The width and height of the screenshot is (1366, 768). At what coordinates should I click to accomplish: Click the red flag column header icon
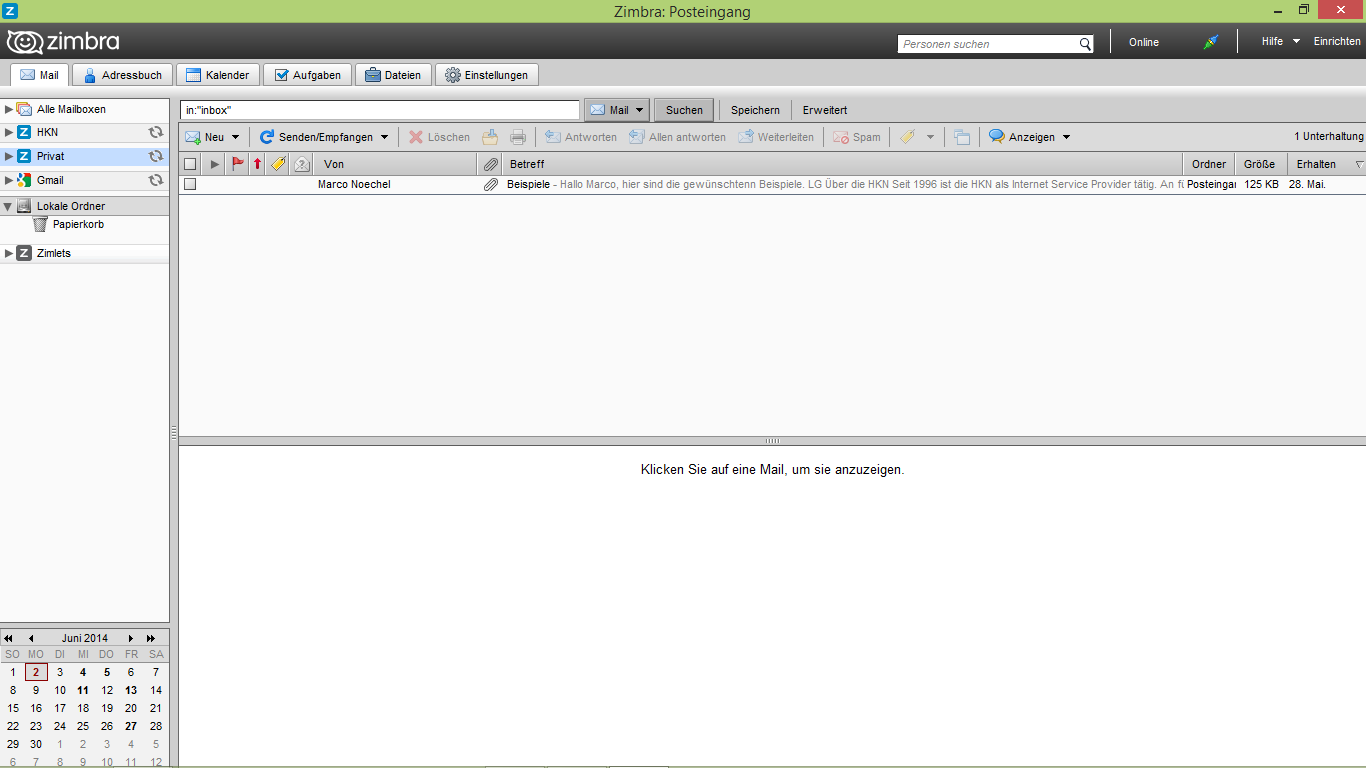(x=238, y=164)
